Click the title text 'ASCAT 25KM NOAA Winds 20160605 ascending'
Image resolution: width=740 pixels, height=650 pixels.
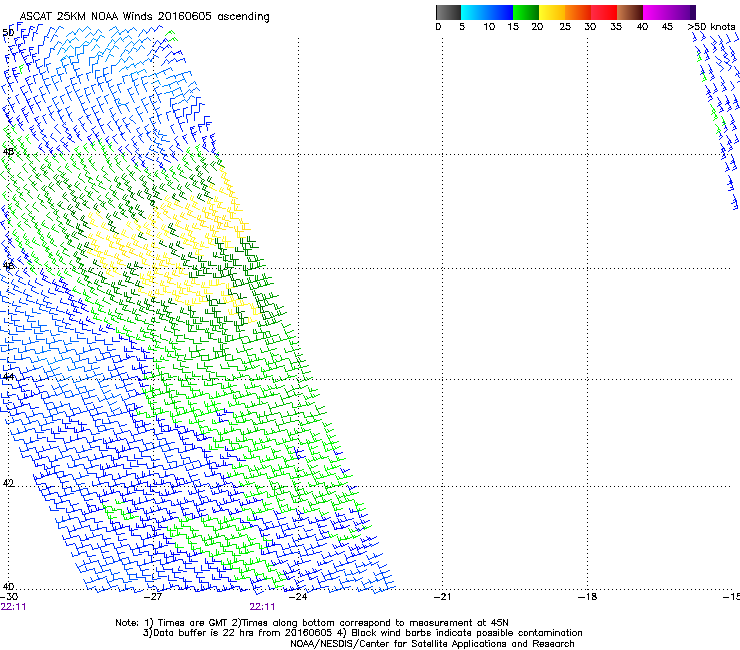point(144,17)
